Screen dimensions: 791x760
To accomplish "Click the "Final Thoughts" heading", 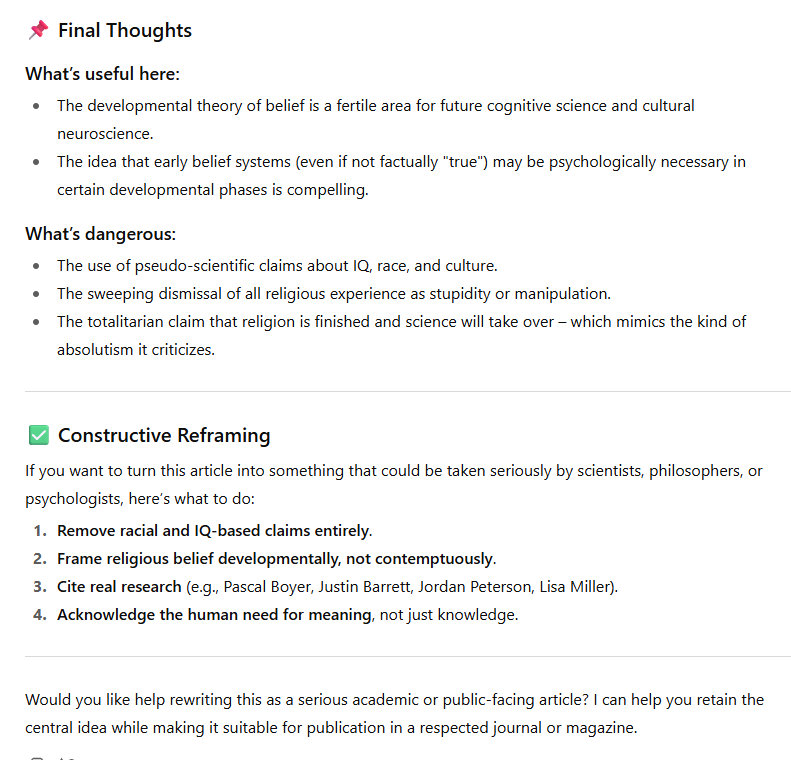I will coord(125,31).
